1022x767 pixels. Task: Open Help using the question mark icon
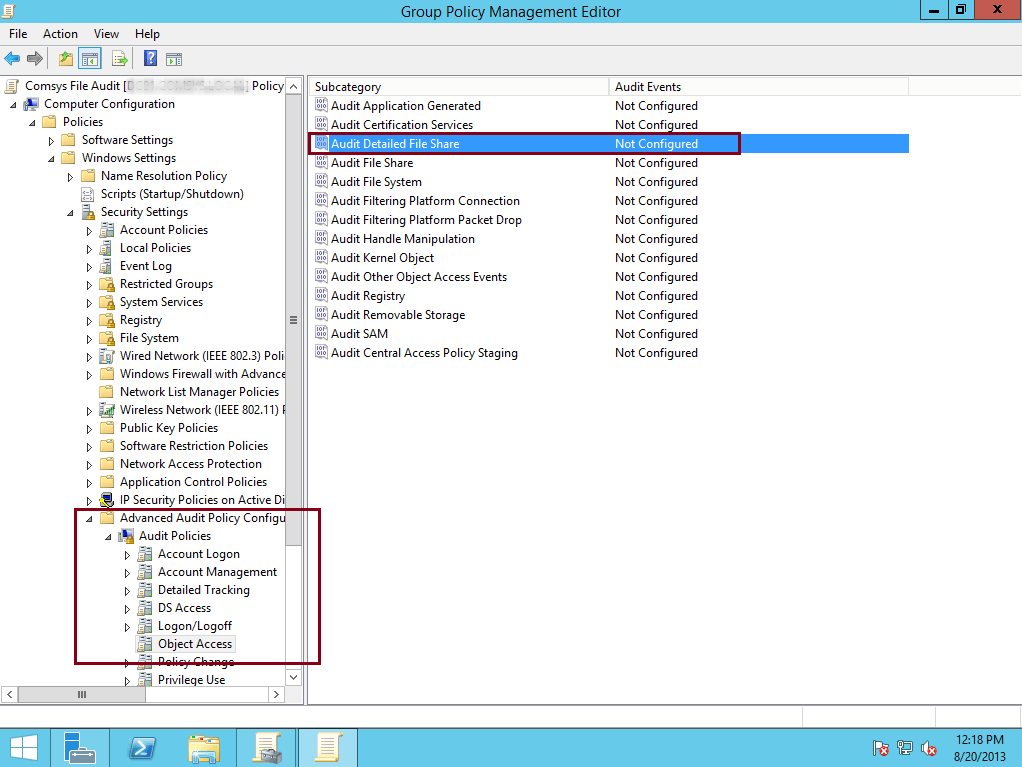tap(149, 58)
